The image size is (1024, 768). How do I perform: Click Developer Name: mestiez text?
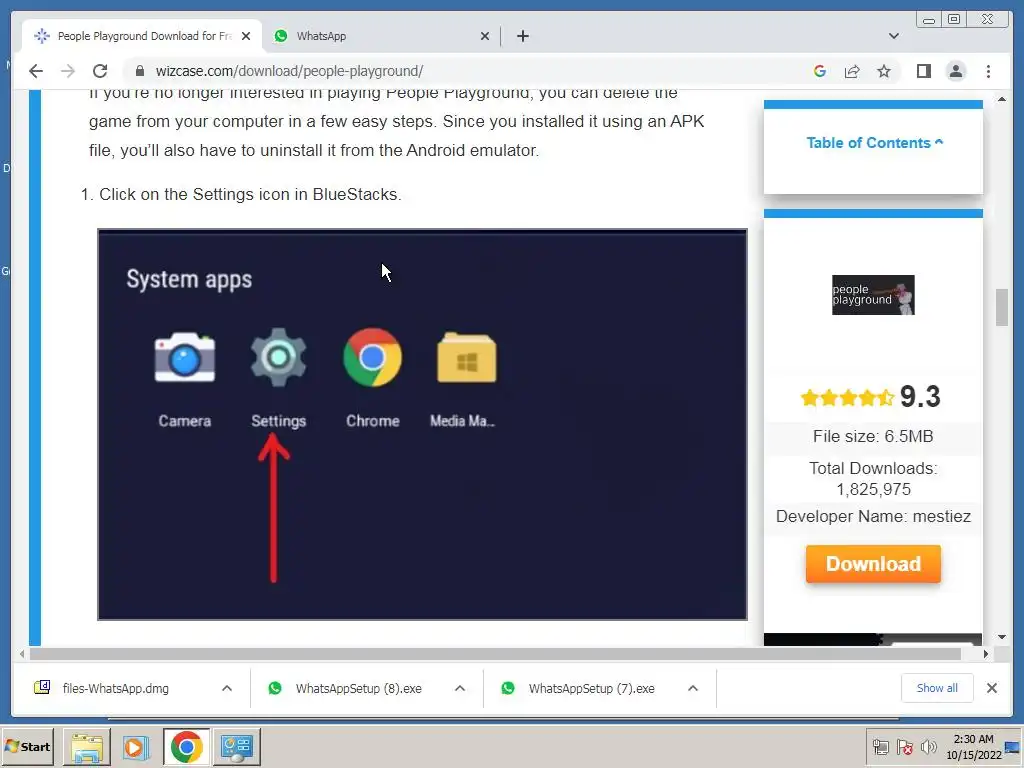pyautogui.click(x=873, y=516)
